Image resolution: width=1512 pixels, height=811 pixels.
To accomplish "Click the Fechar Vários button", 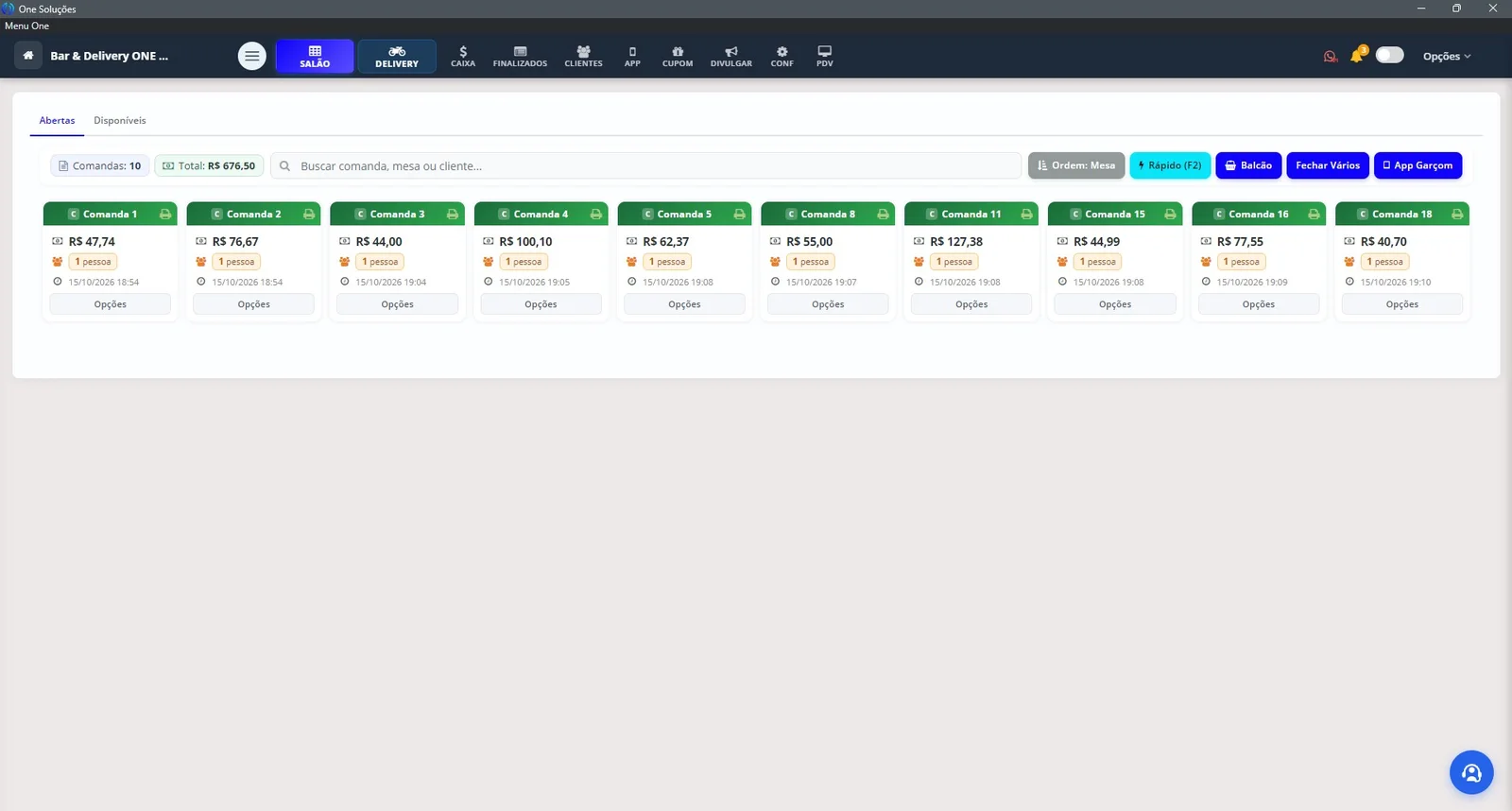I will (1328, 165).
